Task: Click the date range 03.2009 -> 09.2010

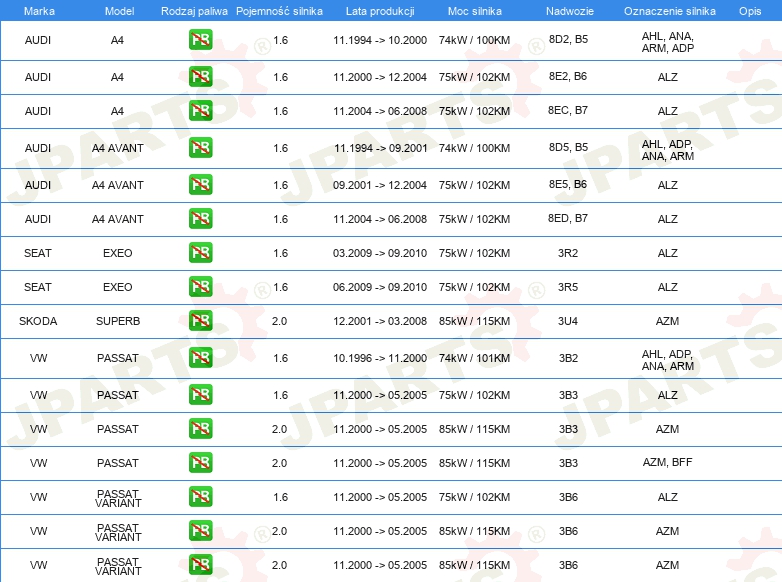Action: (x=380, y=253)
